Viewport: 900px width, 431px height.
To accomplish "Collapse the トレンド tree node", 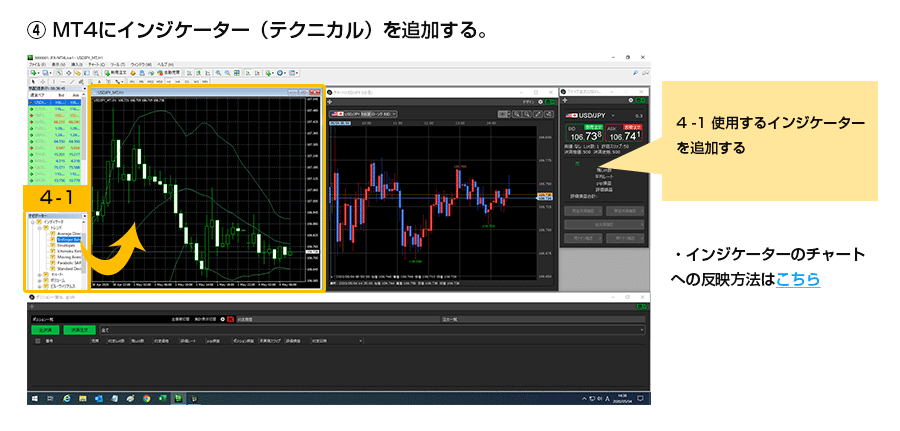I will click(40, 228).
